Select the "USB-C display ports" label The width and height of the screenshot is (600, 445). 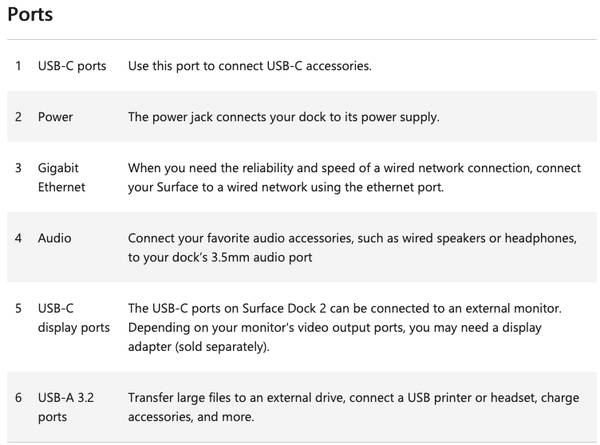coord(73,317)
